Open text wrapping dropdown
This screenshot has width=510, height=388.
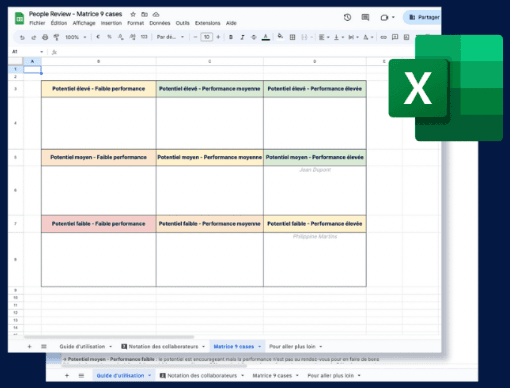pos(353,37)
